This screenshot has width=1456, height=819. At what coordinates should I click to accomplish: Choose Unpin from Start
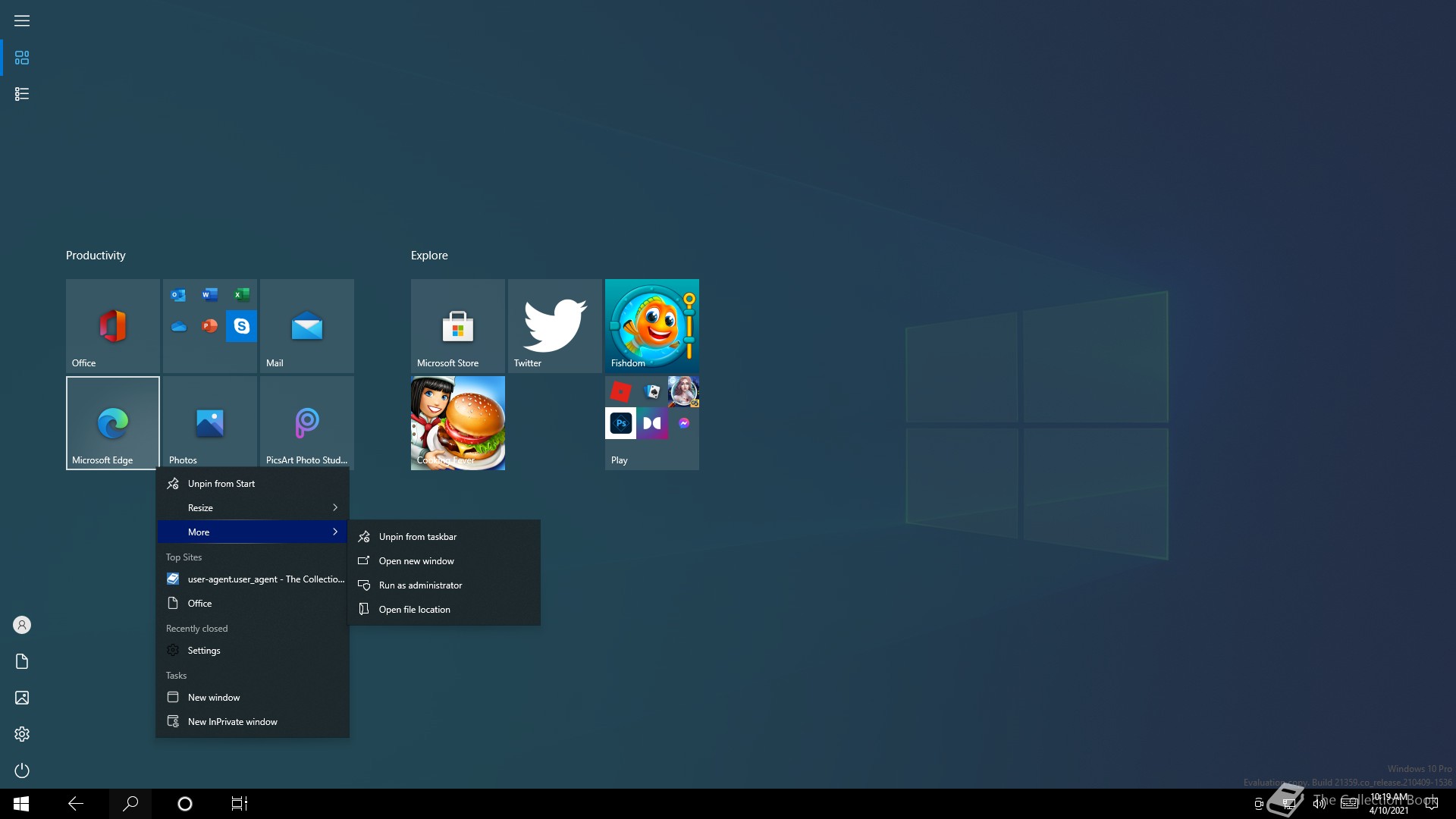tap(253, 484)
